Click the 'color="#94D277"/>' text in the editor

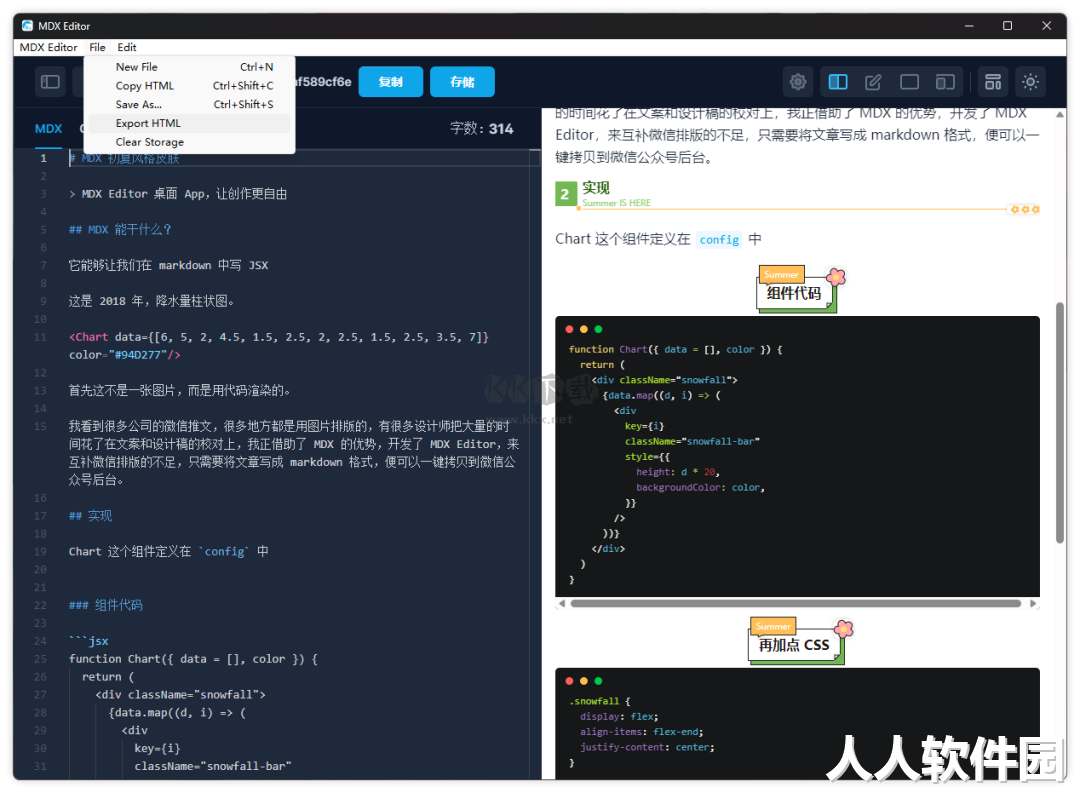tap(125, 355)
